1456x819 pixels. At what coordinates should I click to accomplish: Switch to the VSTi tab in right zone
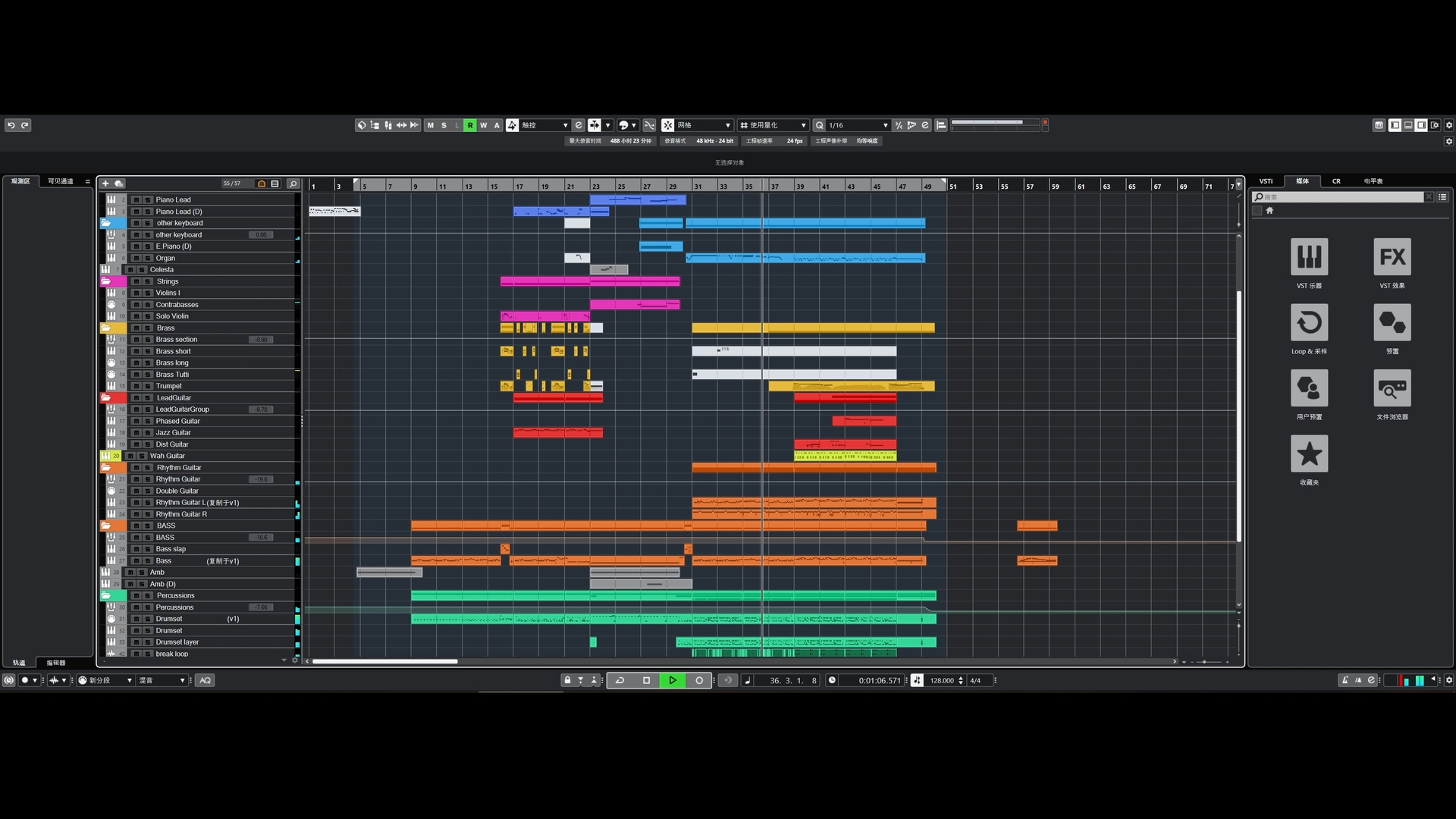tap(1266, 181)
